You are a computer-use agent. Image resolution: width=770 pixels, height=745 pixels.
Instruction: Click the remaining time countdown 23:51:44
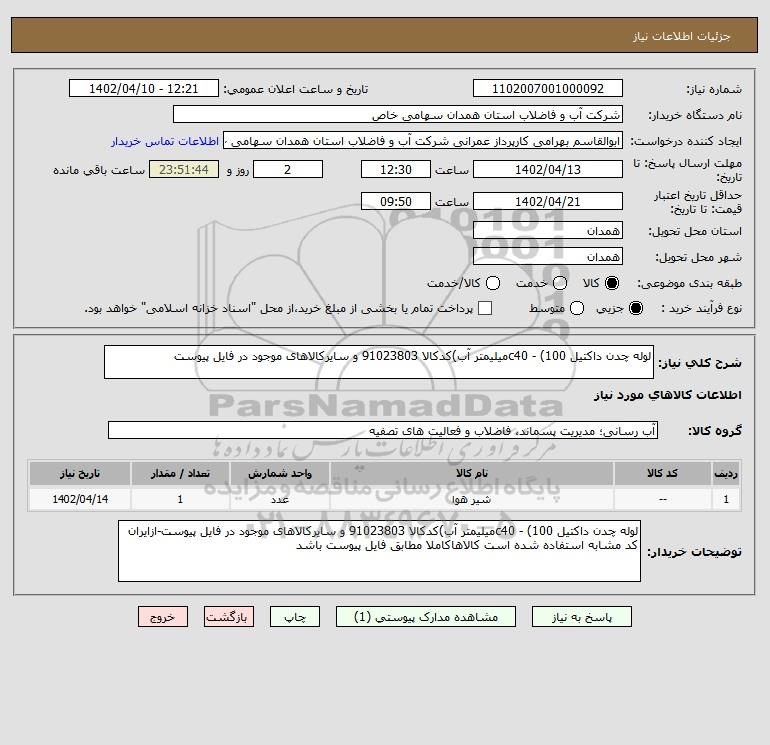click(184, 169)
